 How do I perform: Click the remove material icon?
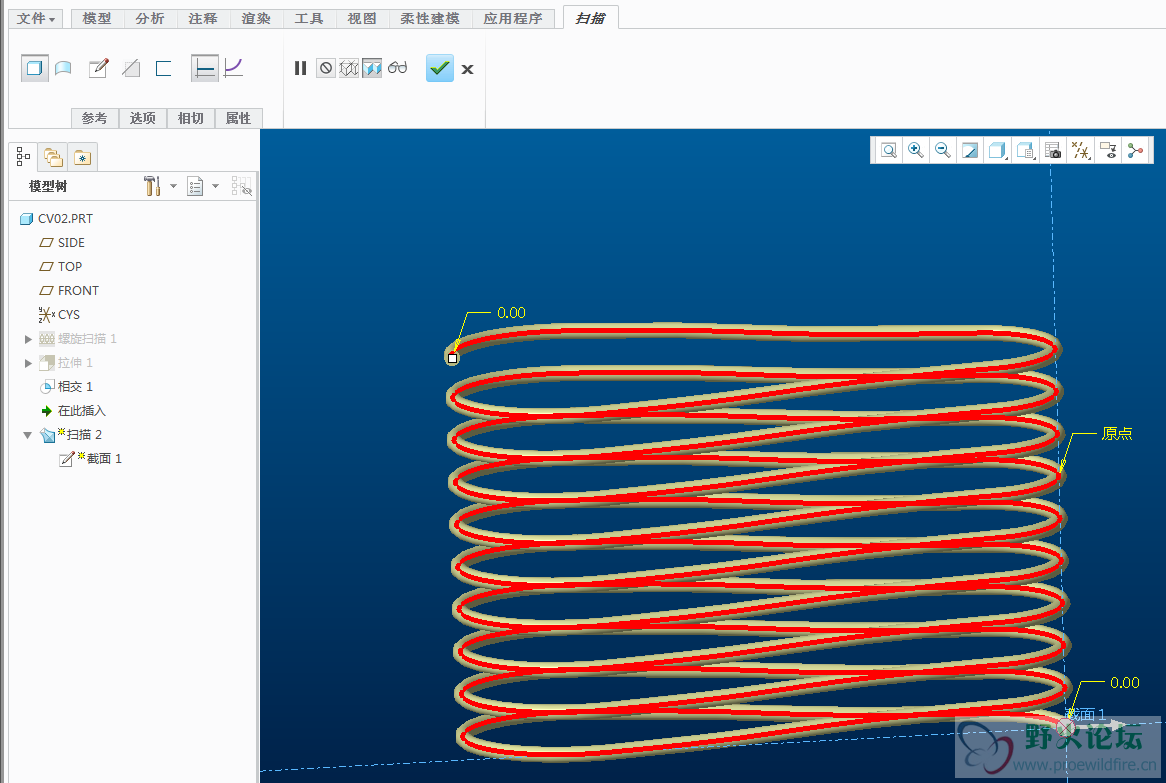tap(131, 68)
